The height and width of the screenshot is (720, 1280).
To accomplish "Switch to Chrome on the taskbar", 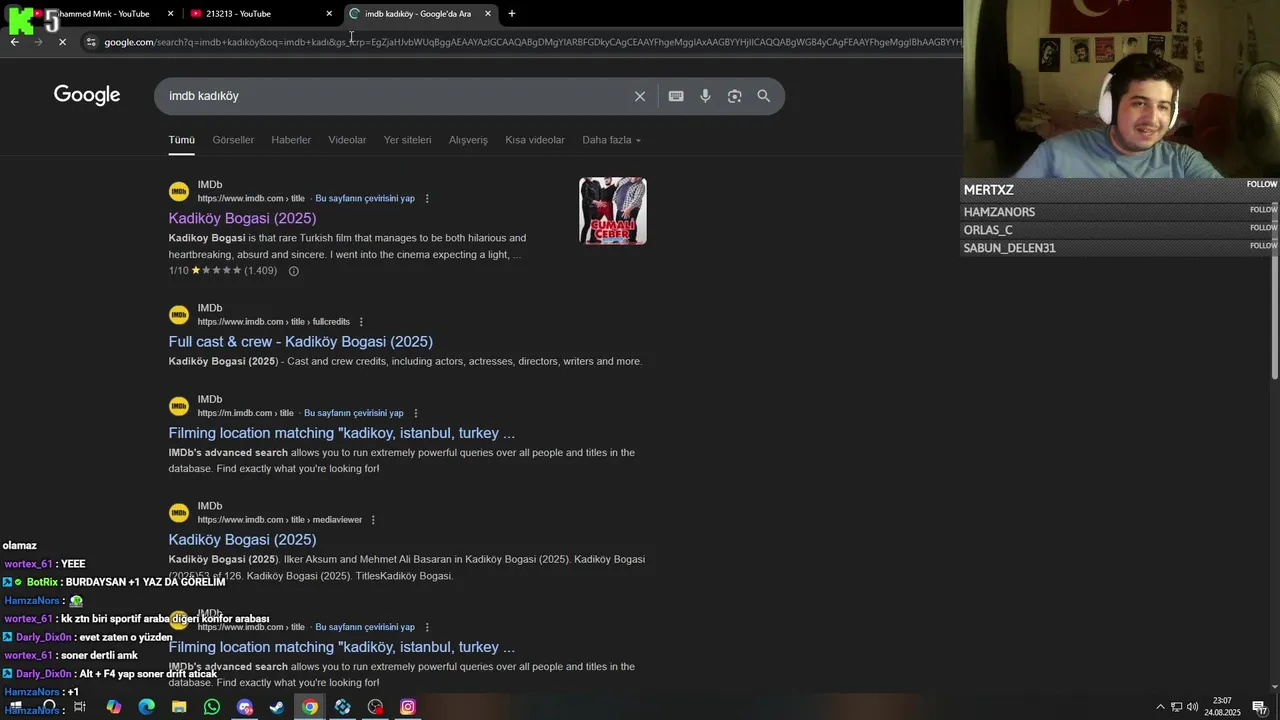I will tap(310, 707).
